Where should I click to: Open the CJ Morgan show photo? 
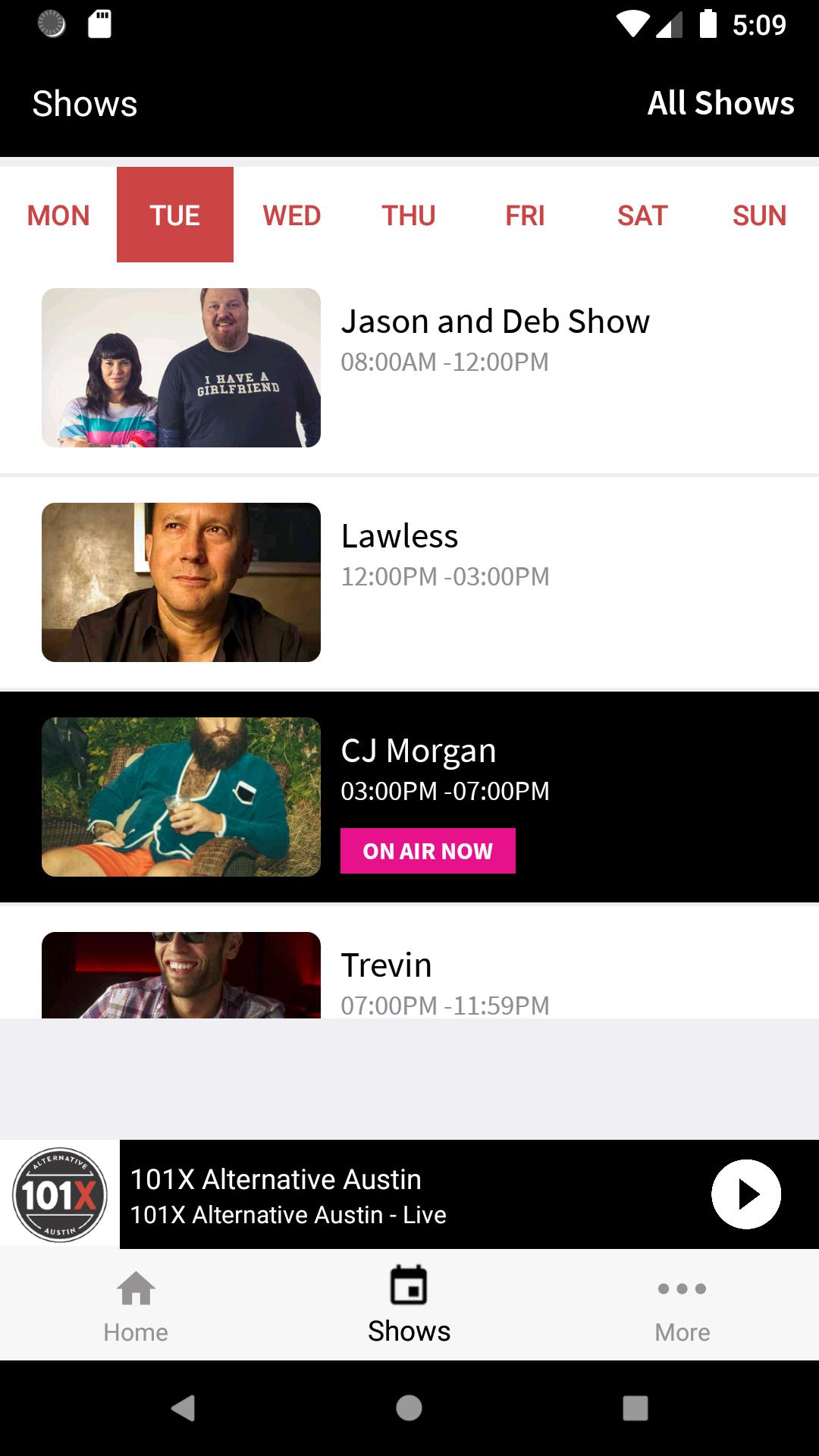click(181, 797)
